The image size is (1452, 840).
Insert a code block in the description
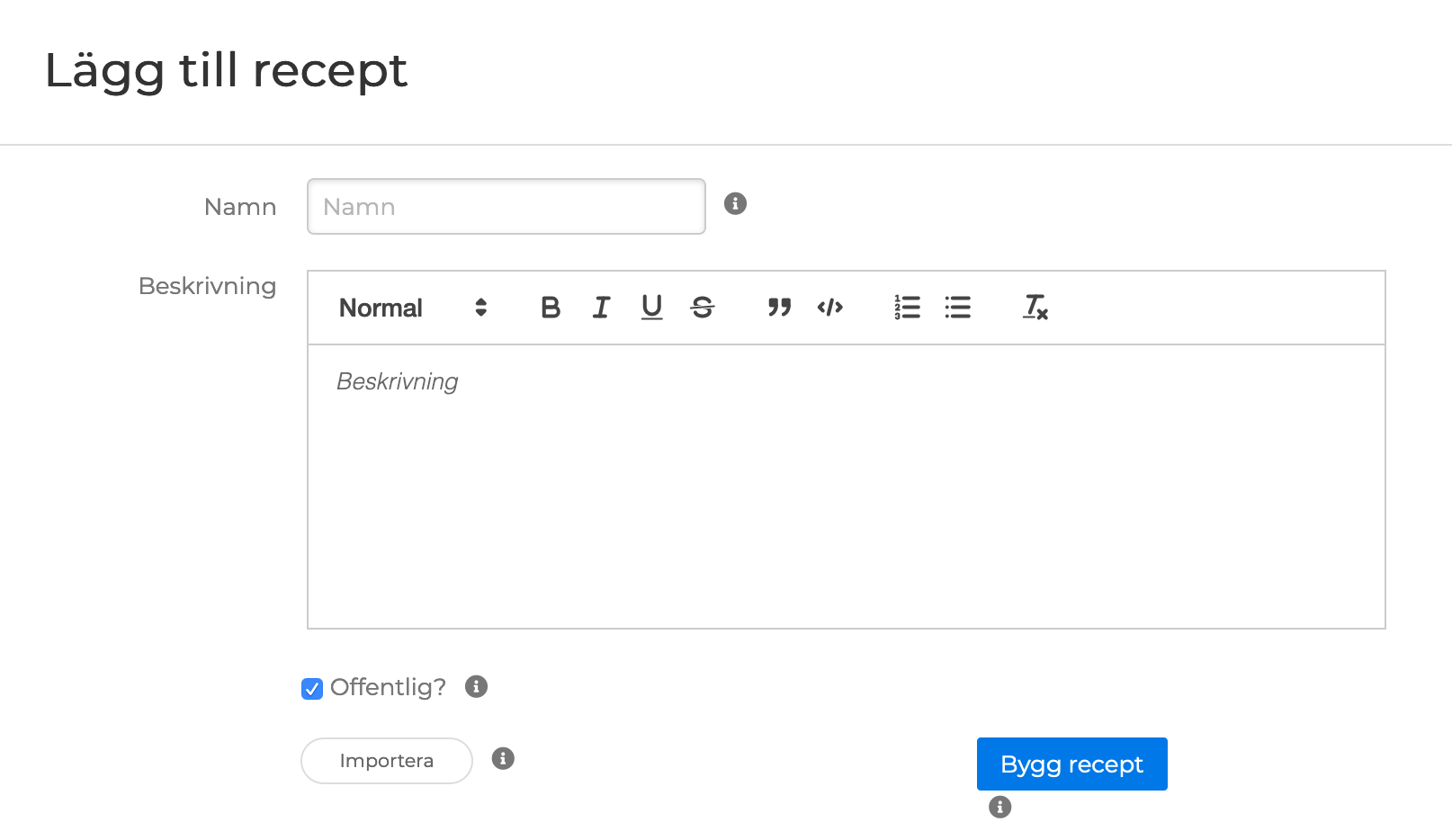829,308
